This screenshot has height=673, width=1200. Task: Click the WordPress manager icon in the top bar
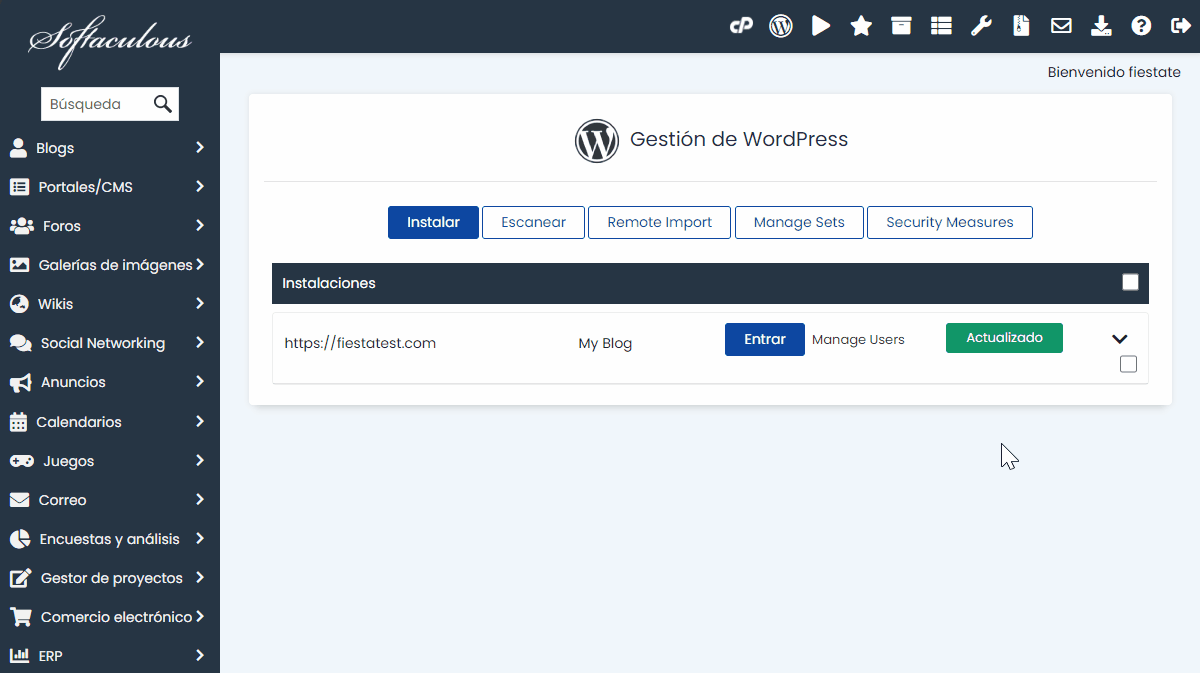point(781,26)
